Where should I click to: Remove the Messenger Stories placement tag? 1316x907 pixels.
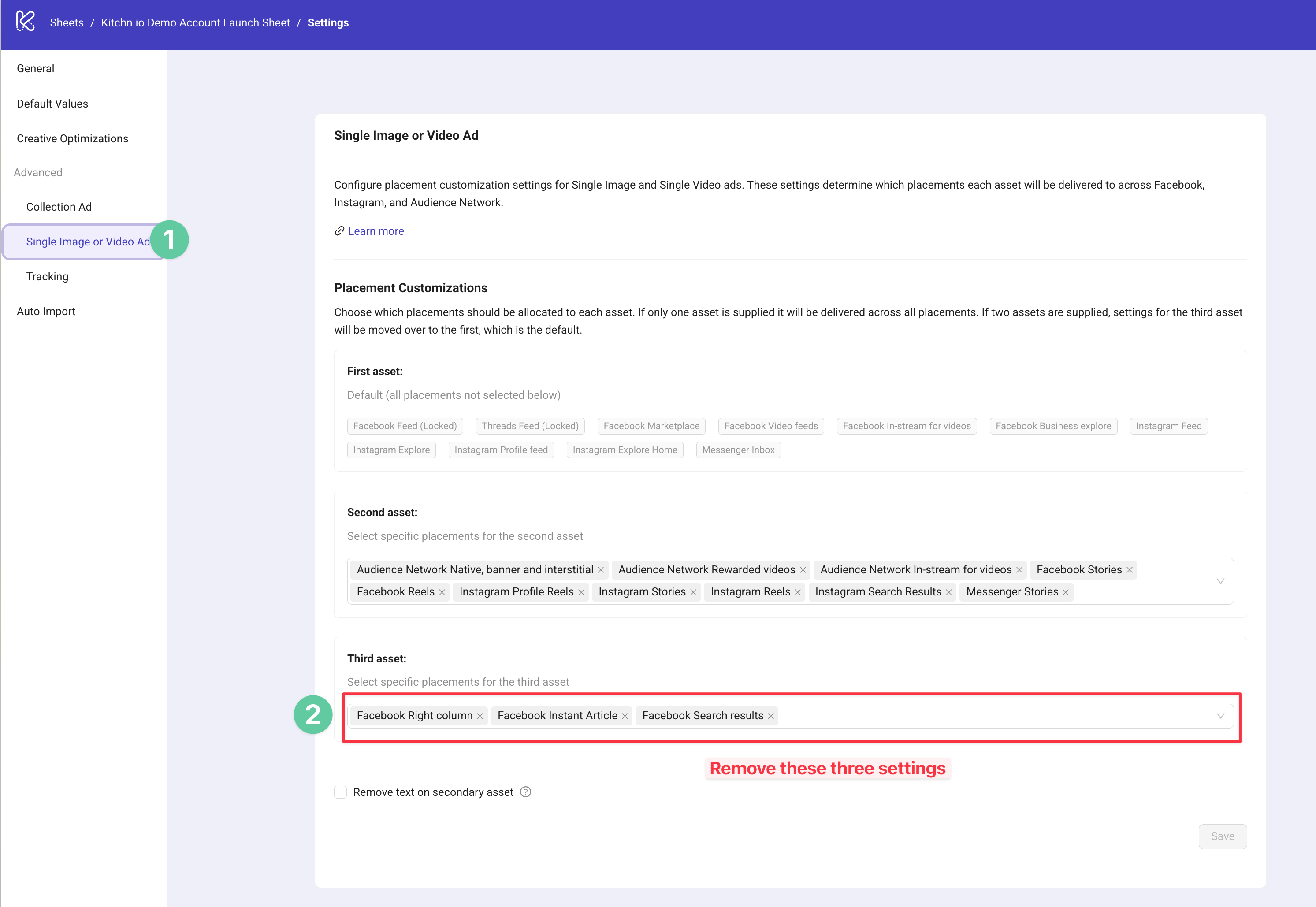(1066, 592)
